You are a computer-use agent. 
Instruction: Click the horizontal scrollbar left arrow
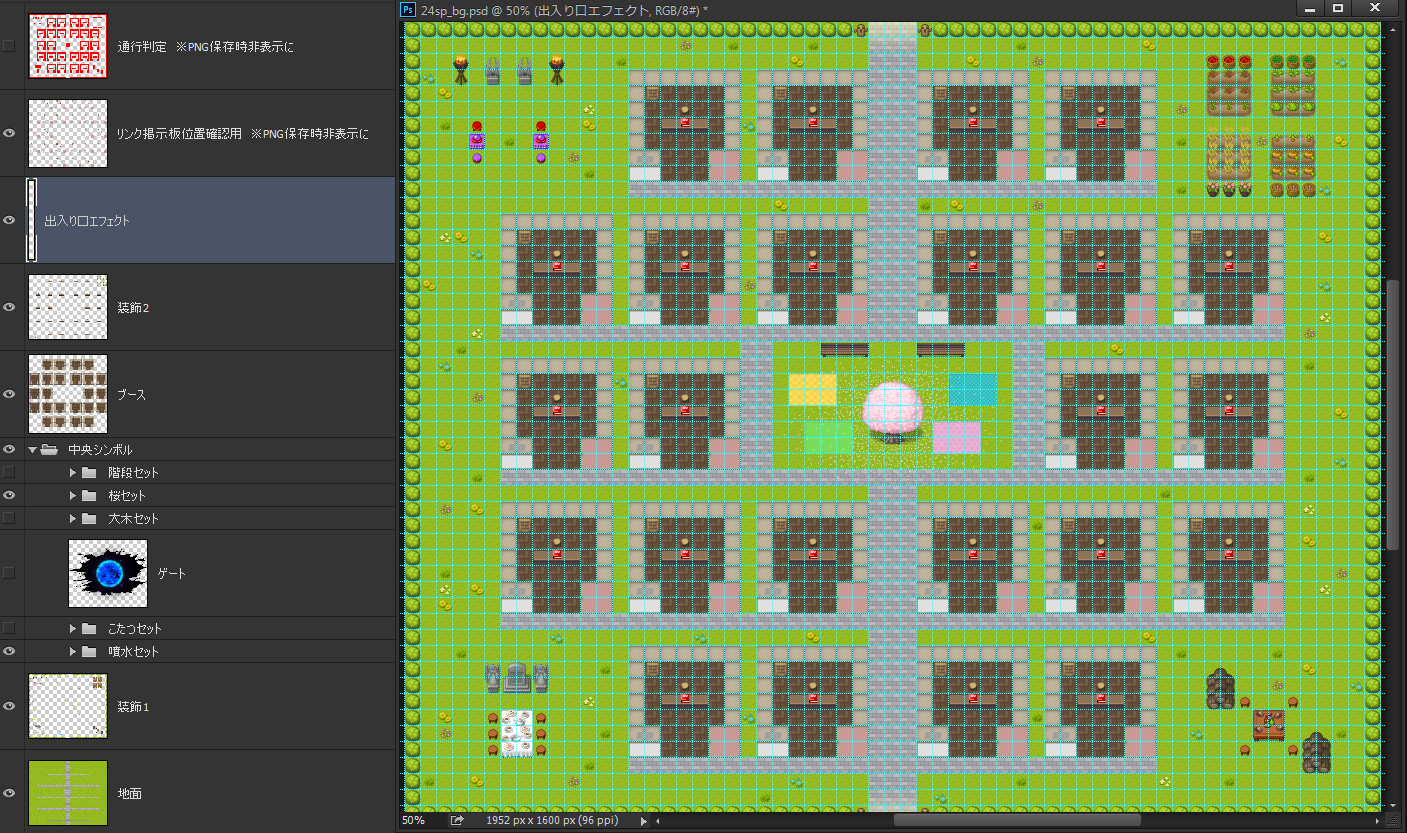659,820
